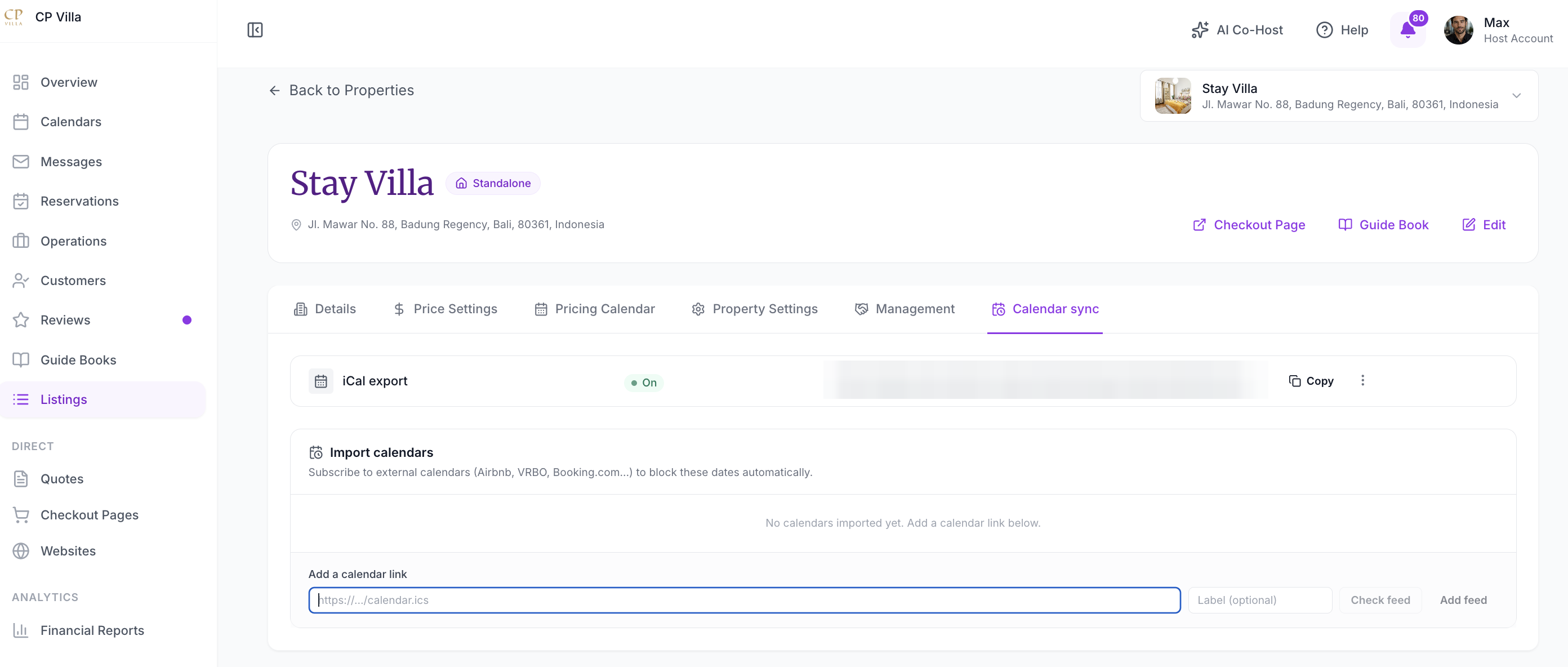Click the iCal export calendar icon
The height and width of the screenshot is (667, 1568).
pos(321,381)
